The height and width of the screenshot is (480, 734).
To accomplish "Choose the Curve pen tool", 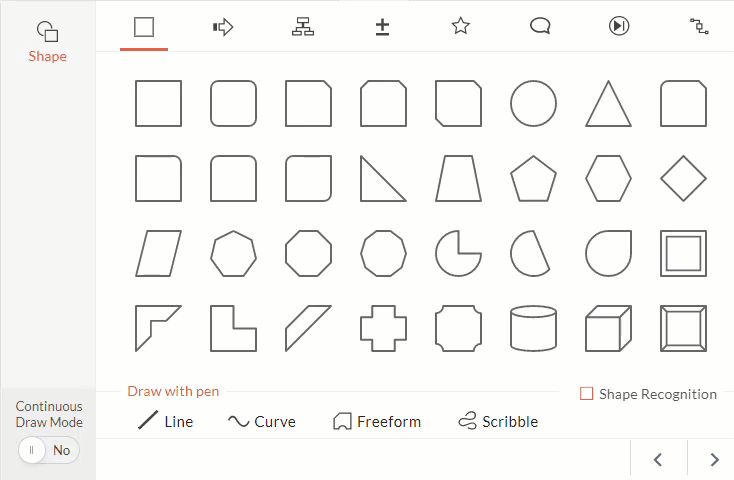I will click(262, 421).
